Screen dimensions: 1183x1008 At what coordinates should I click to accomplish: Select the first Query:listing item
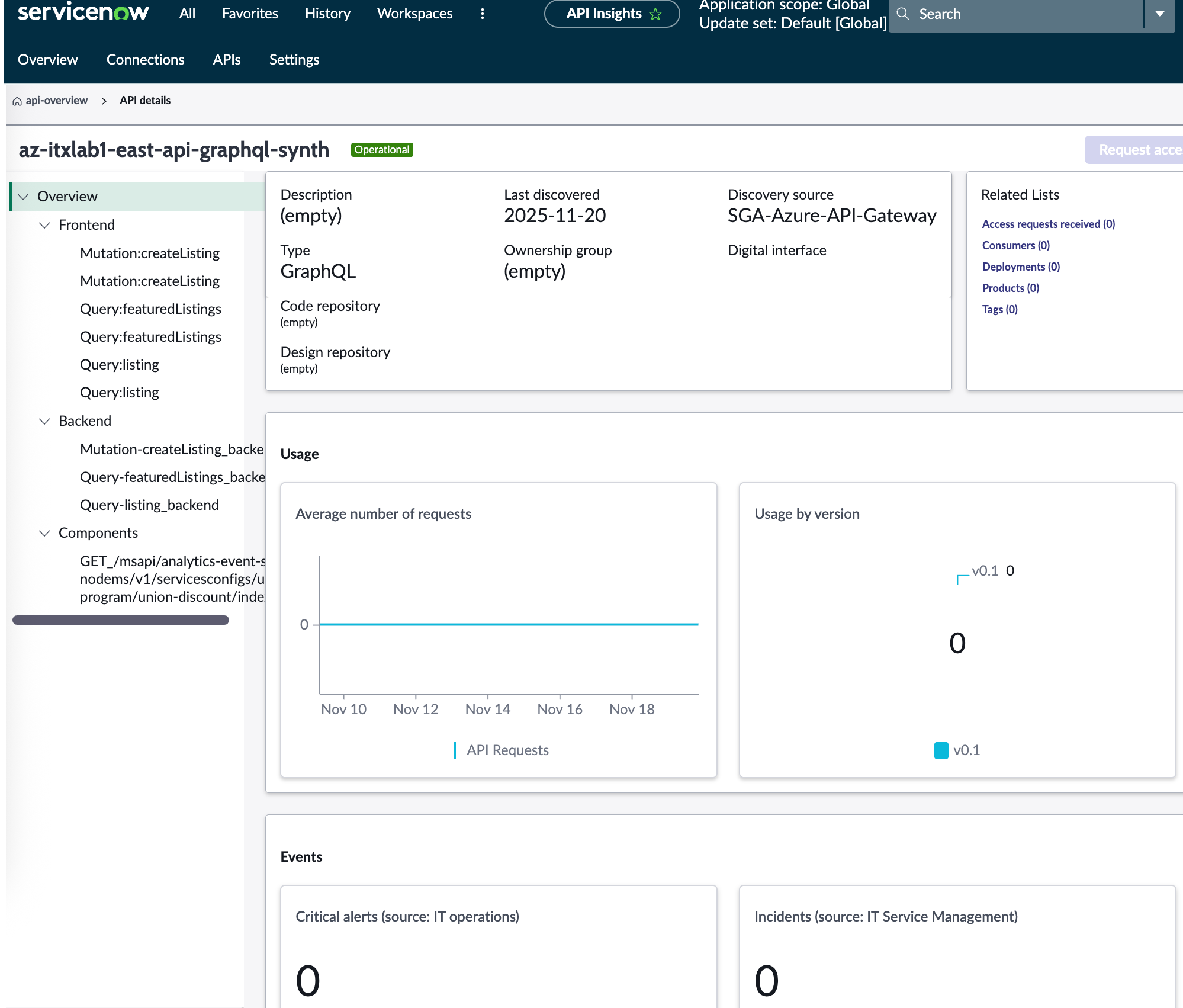pyautogui.click(x=120, y=365)
